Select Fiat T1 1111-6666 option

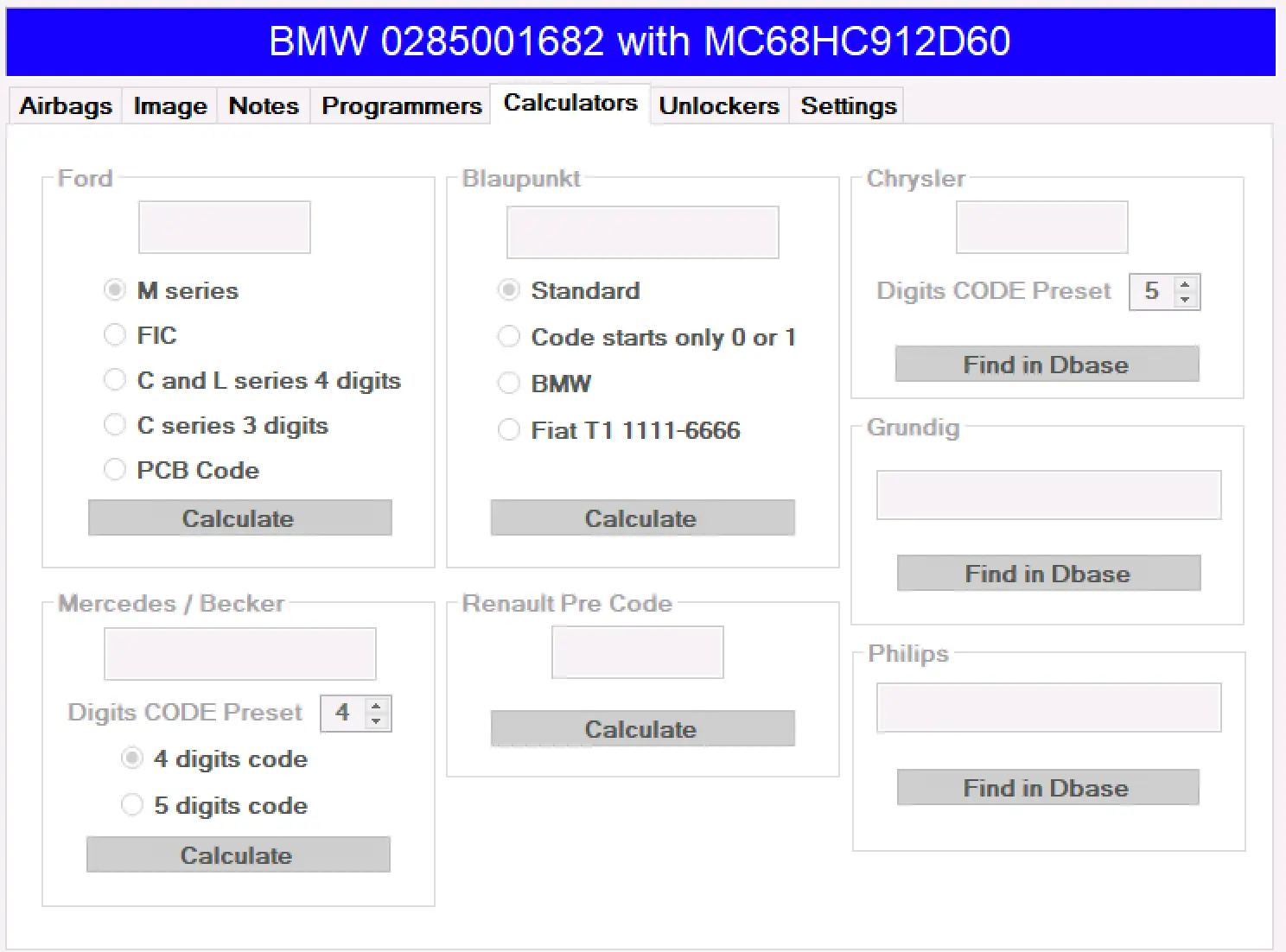point(509,430)
